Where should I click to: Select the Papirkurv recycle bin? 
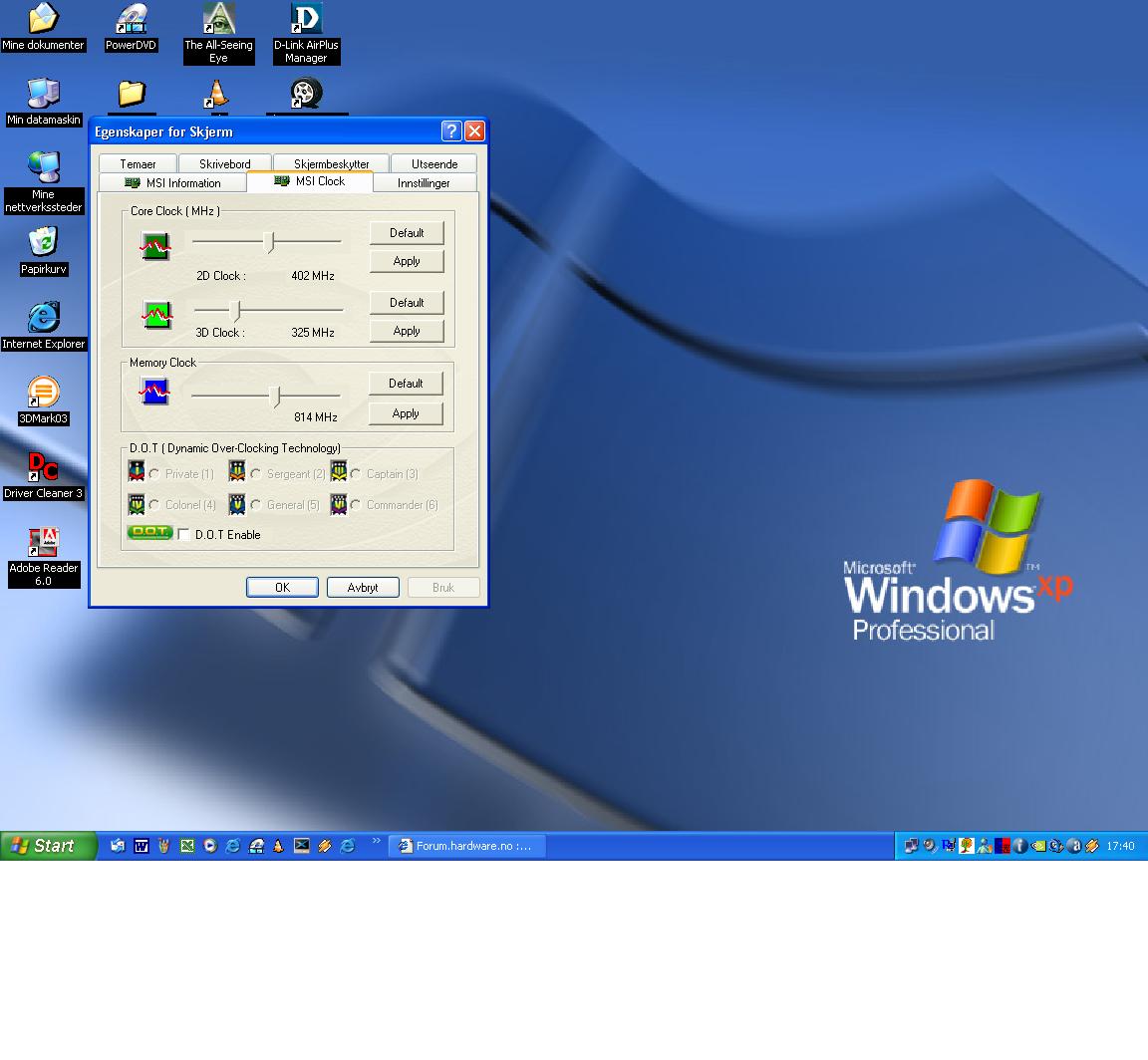point(43,252)
